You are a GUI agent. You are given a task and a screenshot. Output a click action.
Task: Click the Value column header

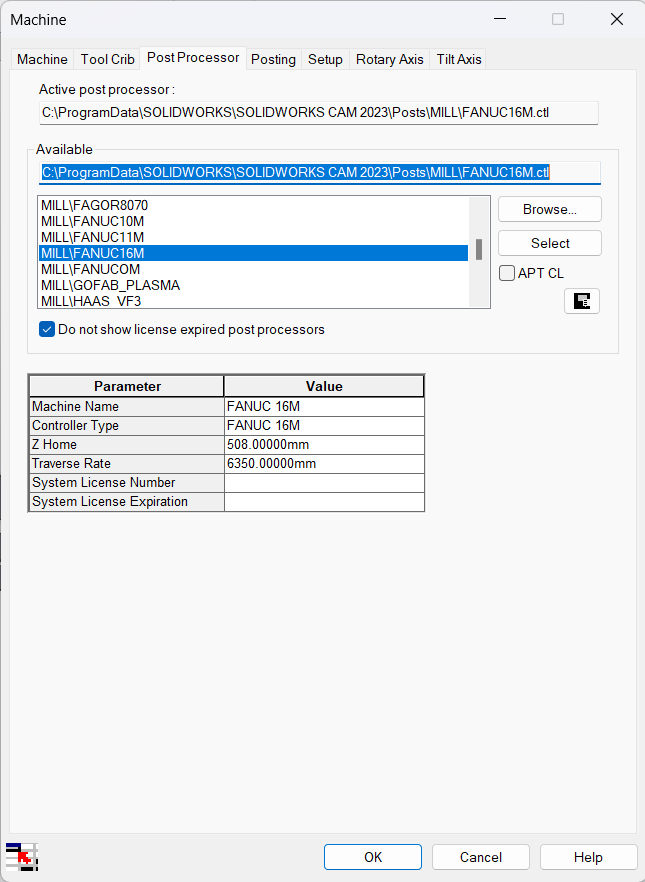pos(324,386)
